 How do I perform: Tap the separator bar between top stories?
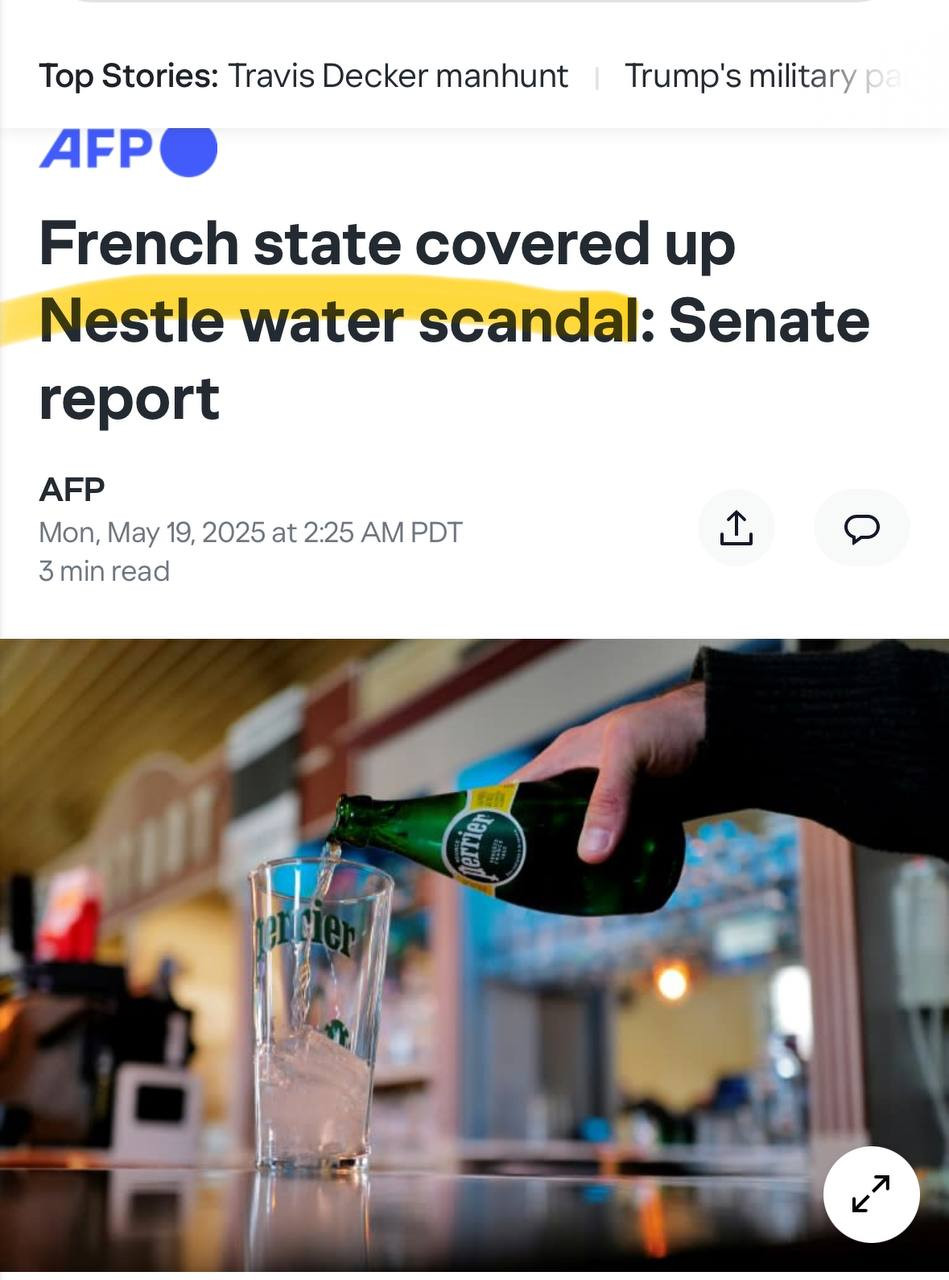pos(597,77)
